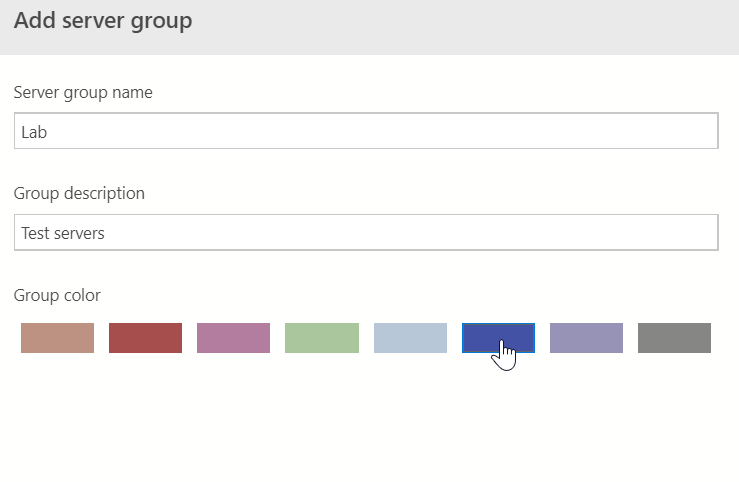Focus the Server group name field
This screenshot has width=739, height=482.
point(366,131)
